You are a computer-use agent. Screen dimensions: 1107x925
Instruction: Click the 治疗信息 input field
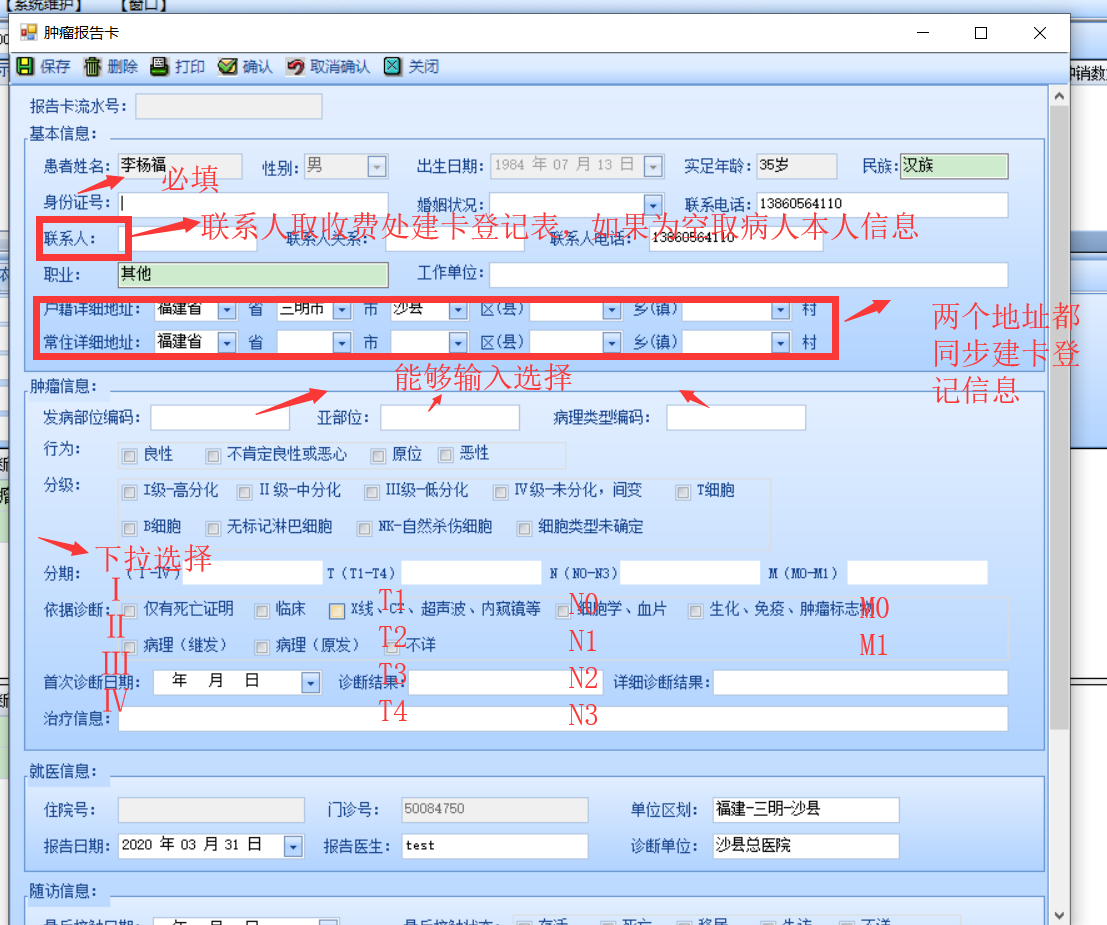563,719
